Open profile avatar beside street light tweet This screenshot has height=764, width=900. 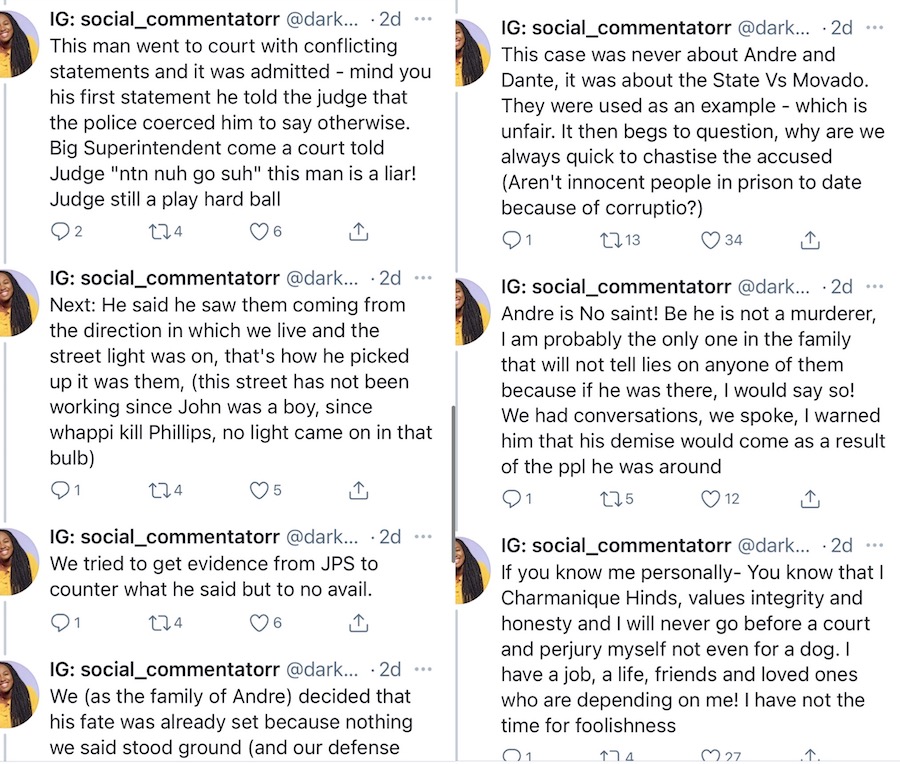click(20, 303)
